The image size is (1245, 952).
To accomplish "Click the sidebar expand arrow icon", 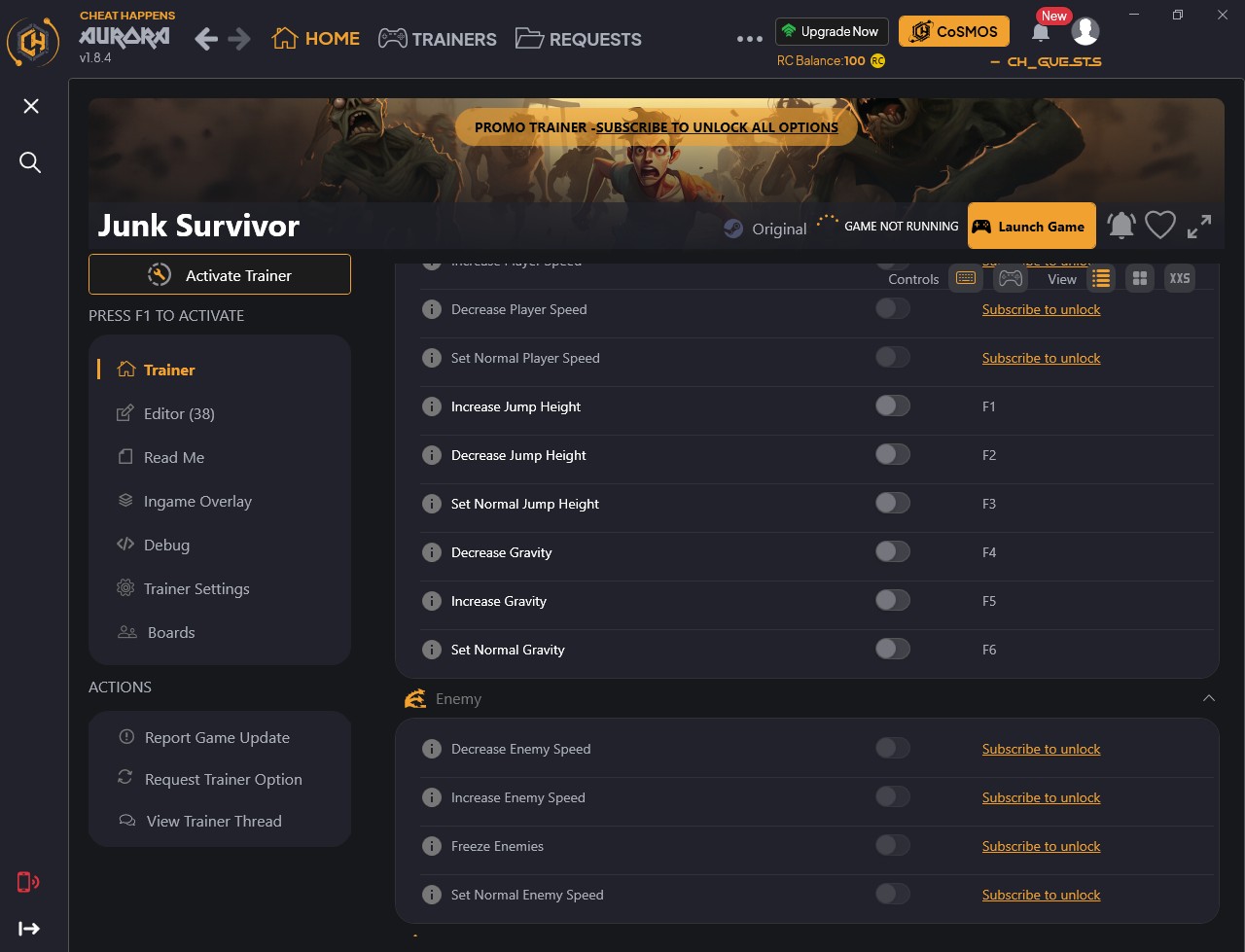I will pos(29,929).
